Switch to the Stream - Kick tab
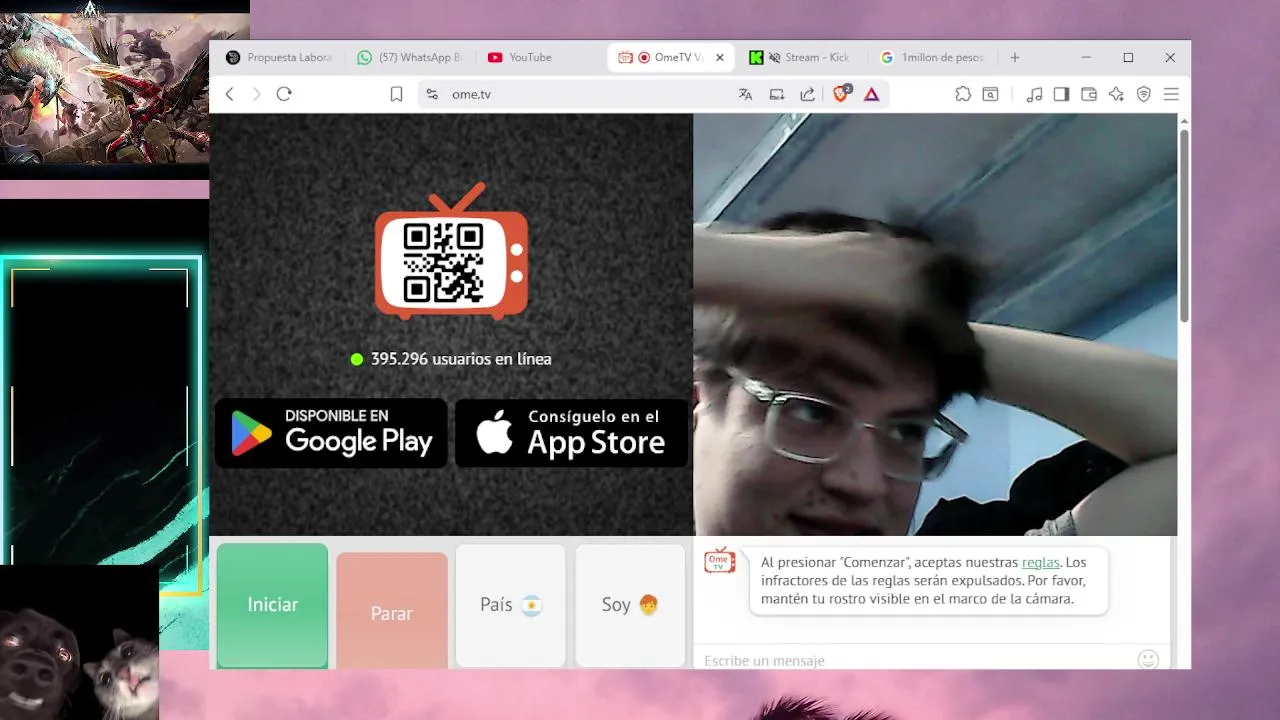 pyautogui.click(x=800, y=57)
